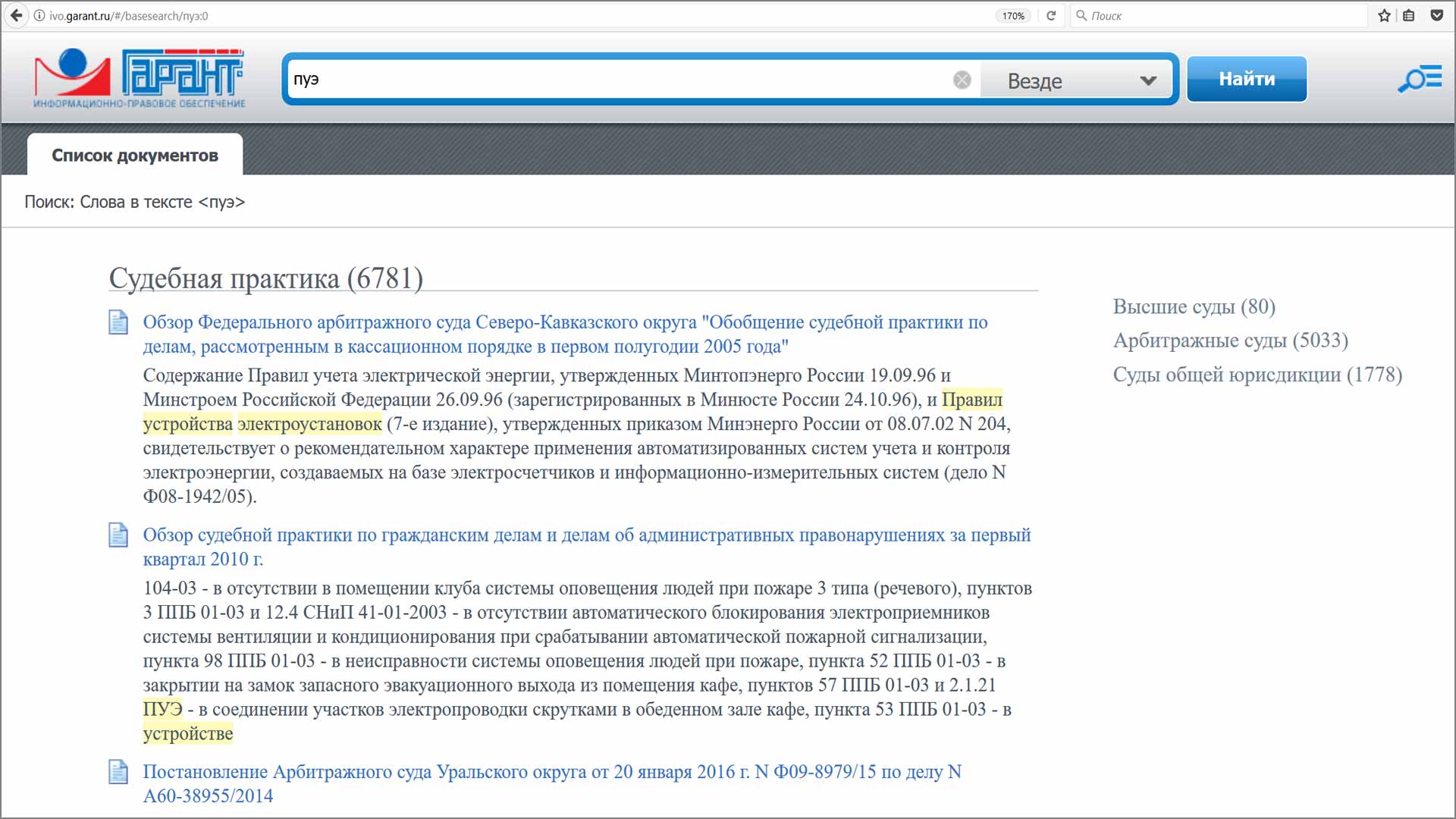Open Арбитражные суды (5033) results

click(x=1229, y=340)
